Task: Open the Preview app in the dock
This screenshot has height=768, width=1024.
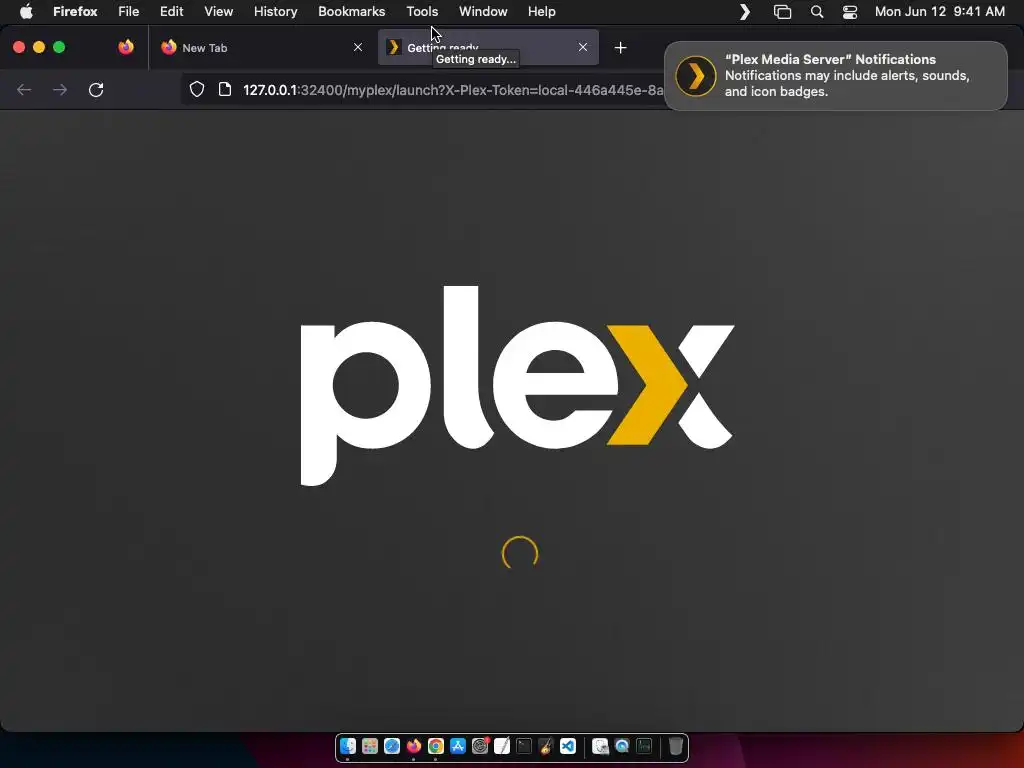Action: [x=600, y=746]
